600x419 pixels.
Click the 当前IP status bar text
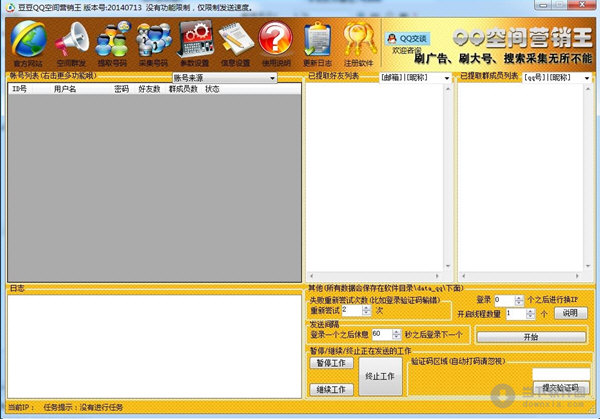click(x=20, y=408)
